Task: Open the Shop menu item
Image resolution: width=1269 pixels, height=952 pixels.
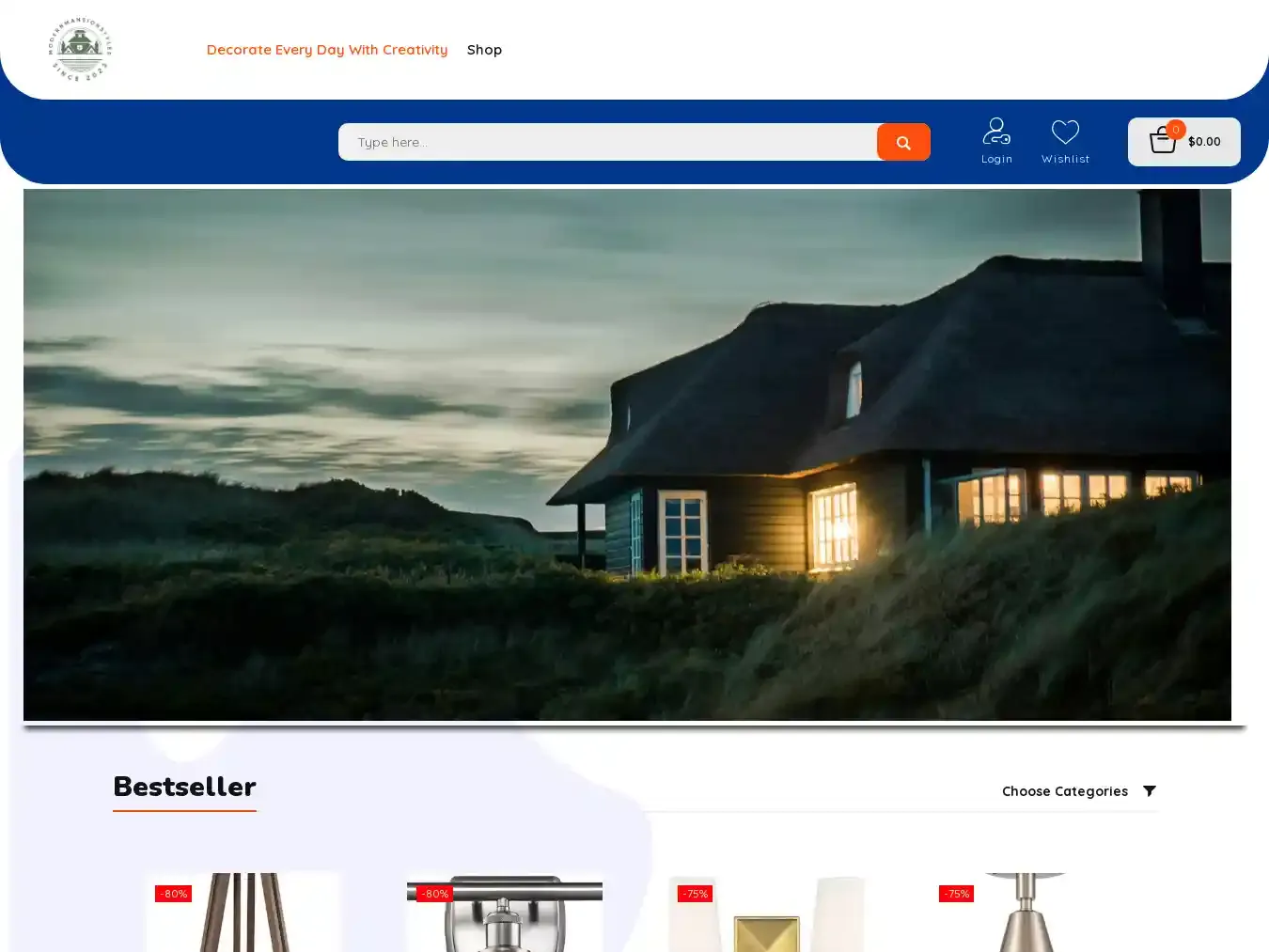Action: (484, 50)
